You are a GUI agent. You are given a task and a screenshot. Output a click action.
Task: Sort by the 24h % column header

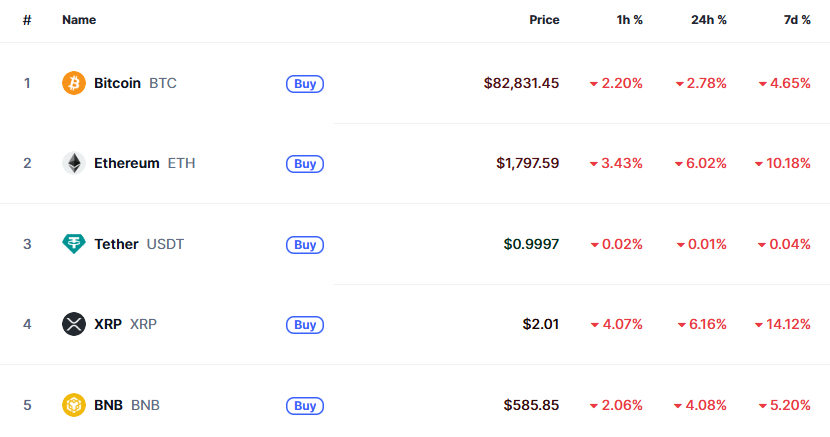tap(709, 20)
